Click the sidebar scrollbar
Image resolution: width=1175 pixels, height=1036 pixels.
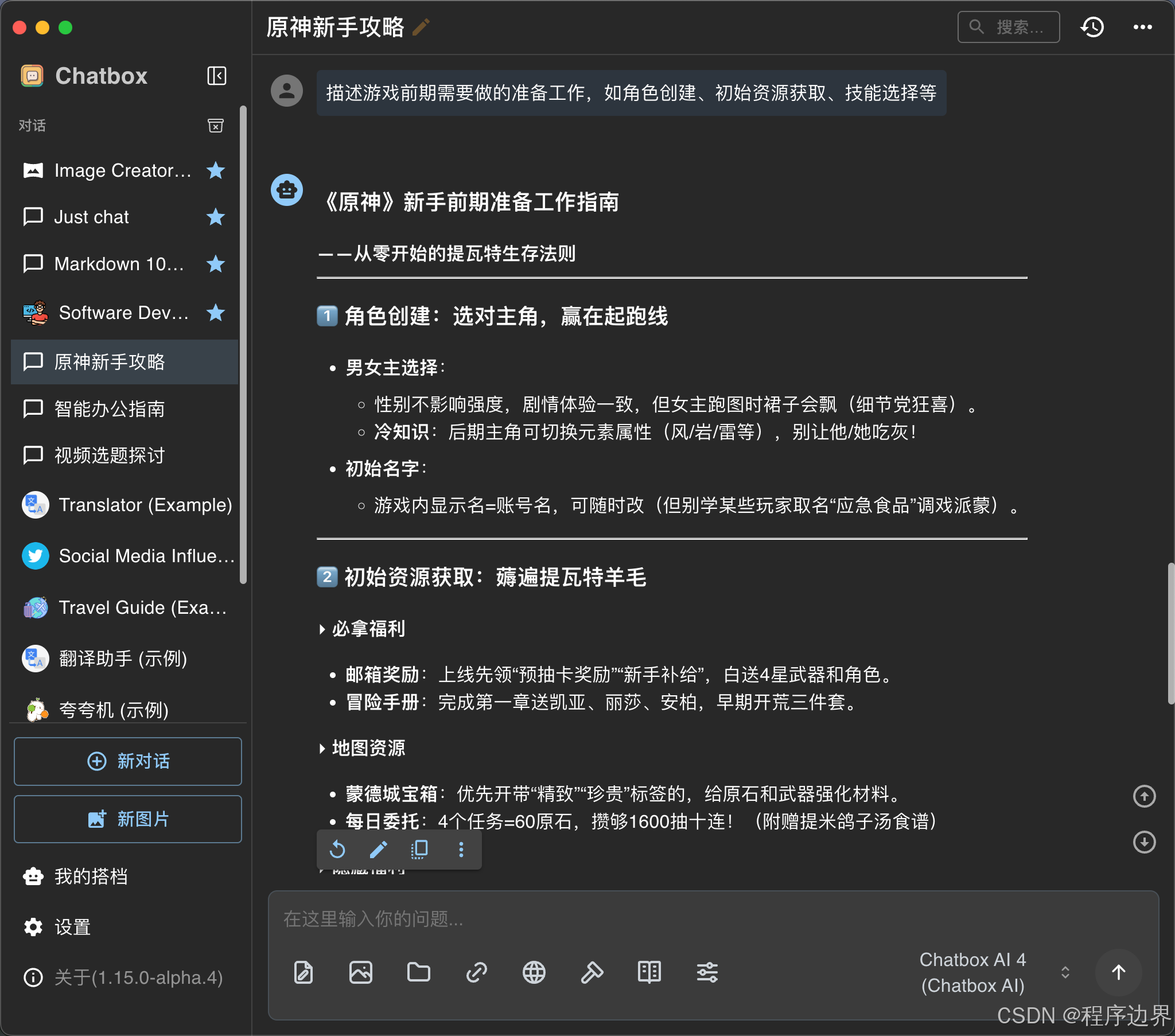243,345
